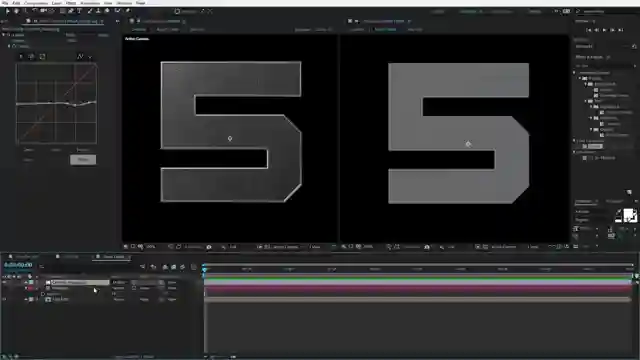Screen dimensions: 640x360
Task: Click the anchor point on left viewer's 5
Action: point(230,139)
